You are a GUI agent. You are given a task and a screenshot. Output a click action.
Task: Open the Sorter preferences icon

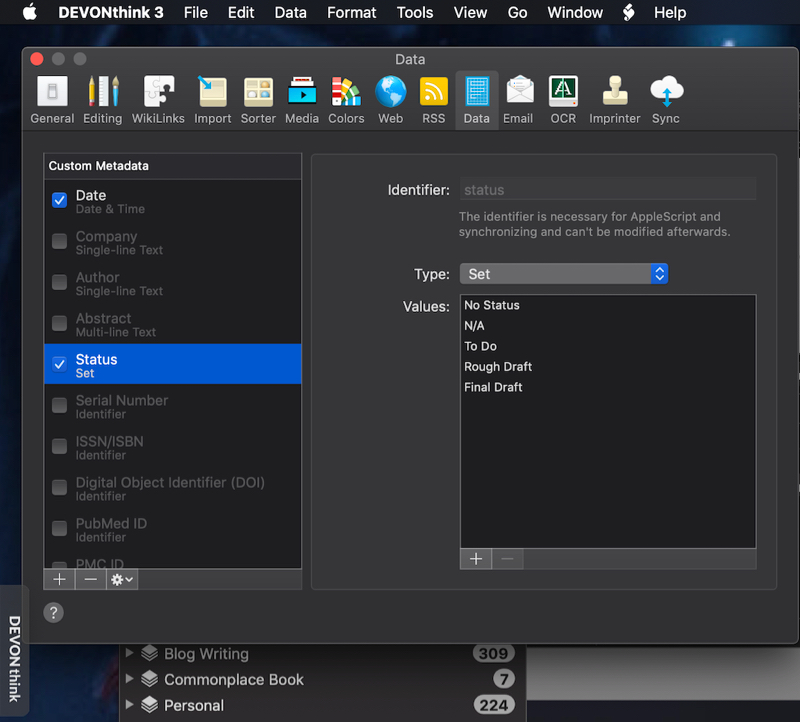point(258,98)
